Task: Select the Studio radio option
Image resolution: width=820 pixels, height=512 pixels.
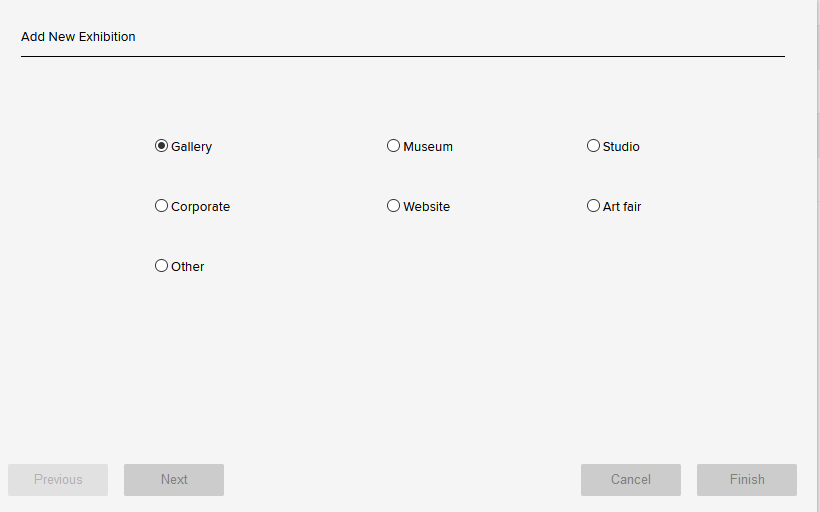Action: (x=593, y=146)
